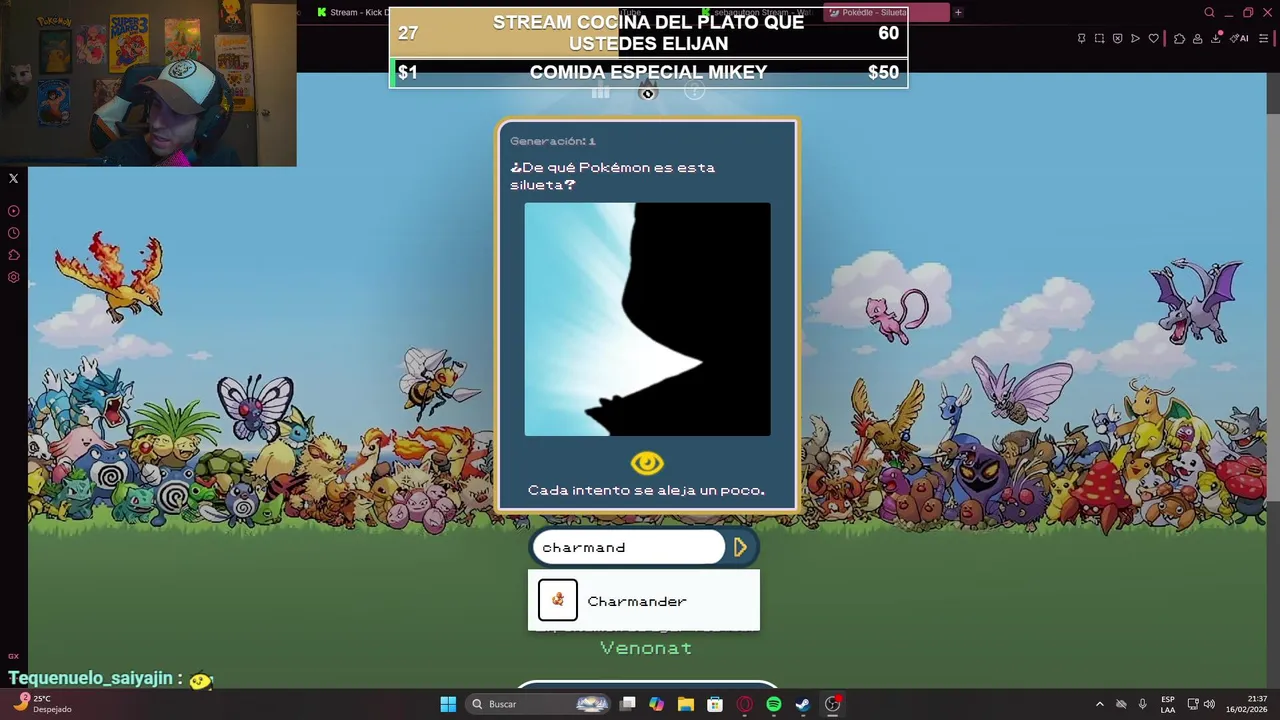
Task: Click the pin icon in browser toolbar
Action: [1081, 39]
